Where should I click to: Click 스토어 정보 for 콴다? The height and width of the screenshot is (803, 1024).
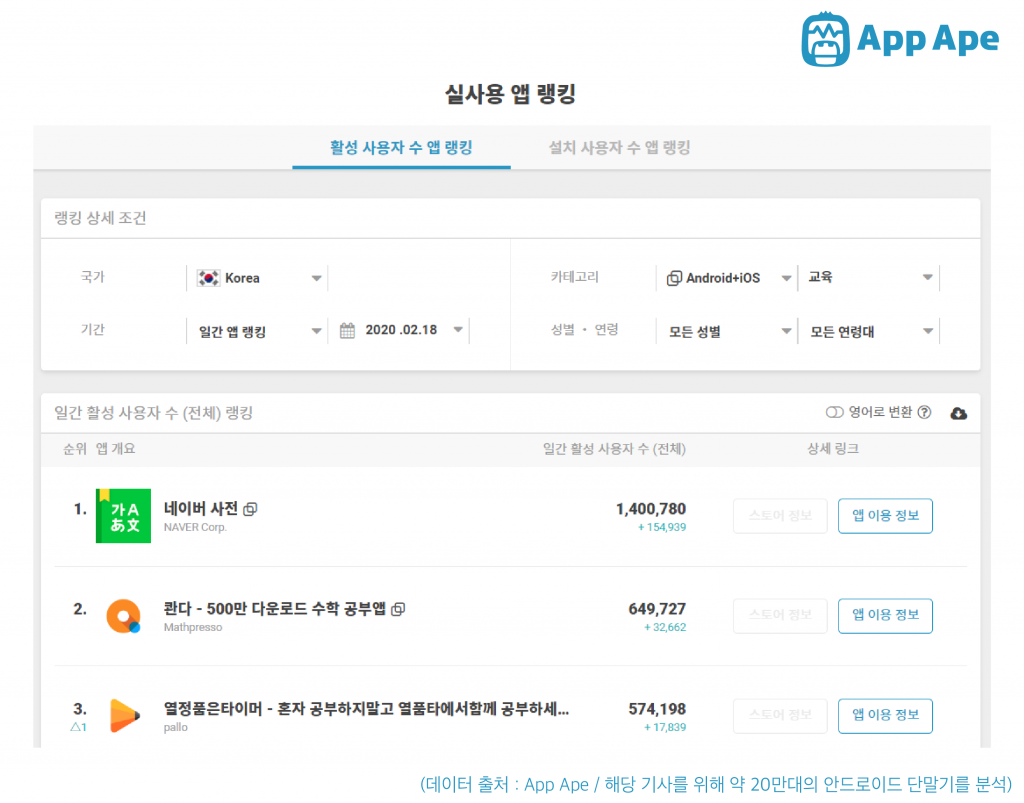(x=780, y=616)
